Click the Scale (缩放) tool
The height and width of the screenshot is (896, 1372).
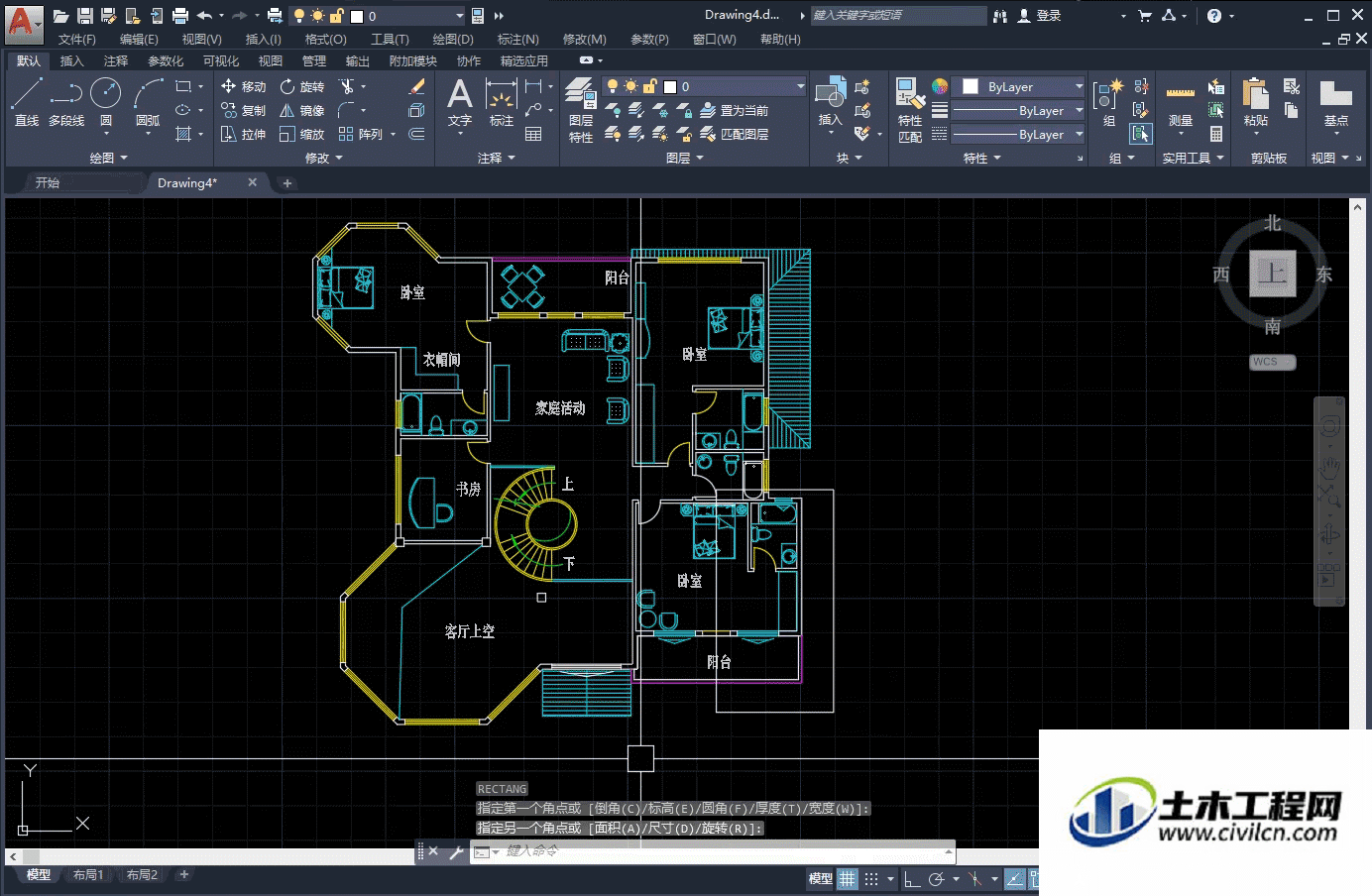click(x=301, y=134)
